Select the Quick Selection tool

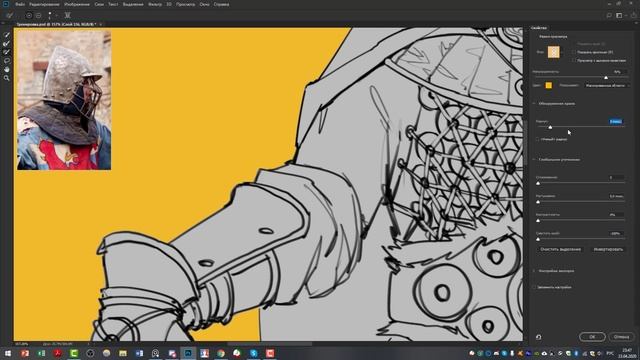7,35
